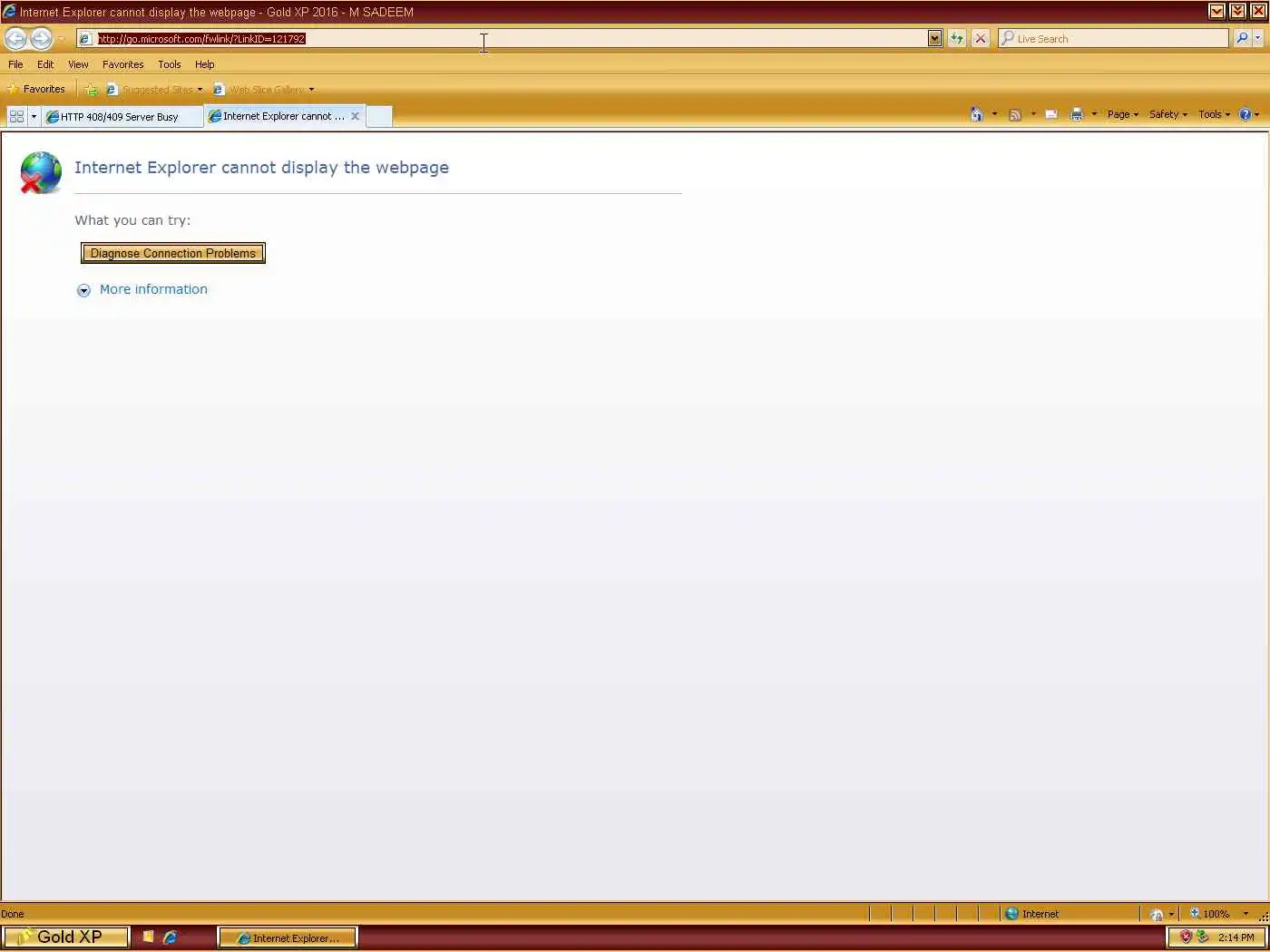Open the address bar history dropdown
Screen dimensions: 1270x952
(934, 38)
